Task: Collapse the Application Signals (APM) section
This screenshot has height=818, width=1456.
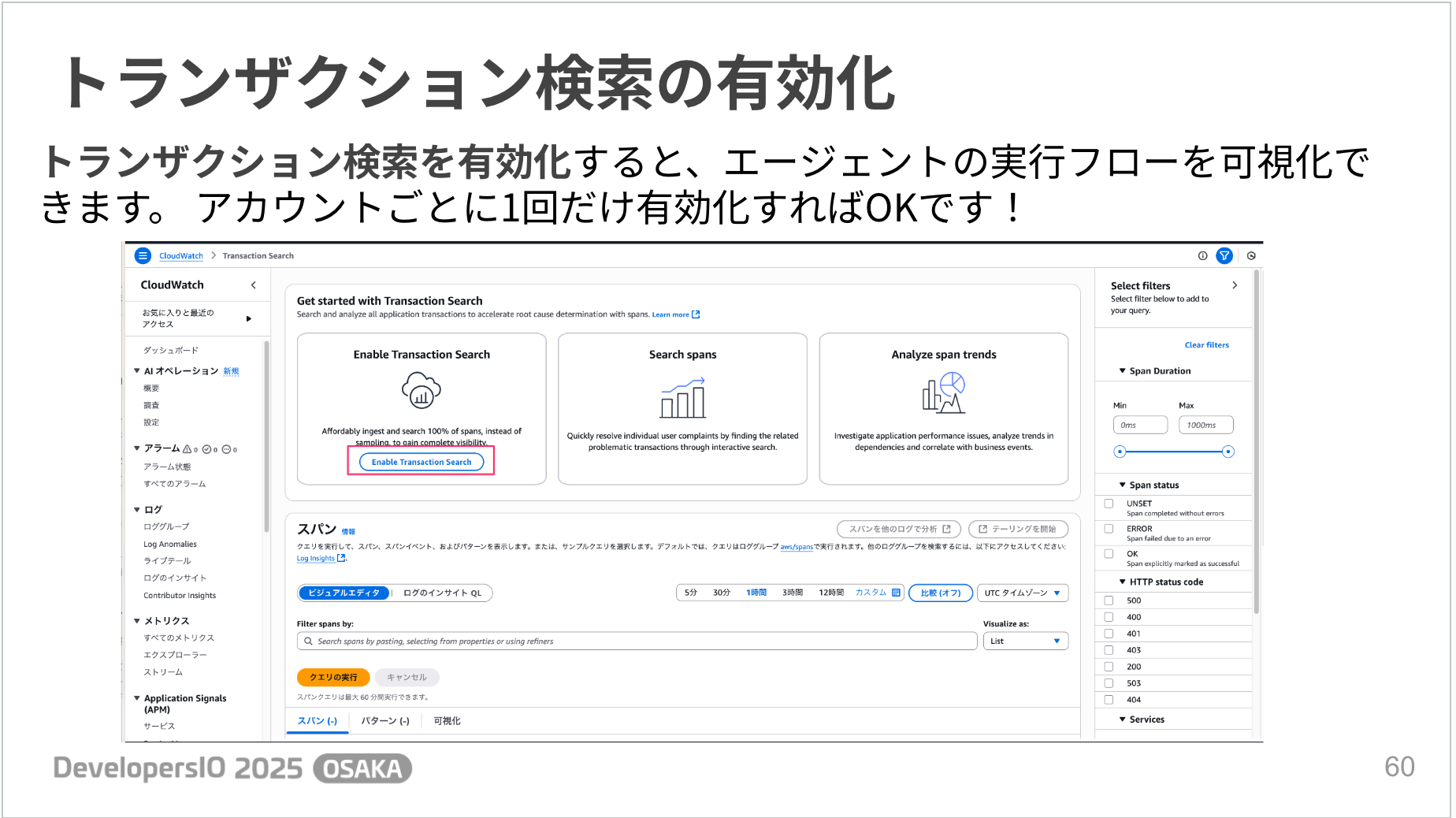Action: [x=137, y=698]
